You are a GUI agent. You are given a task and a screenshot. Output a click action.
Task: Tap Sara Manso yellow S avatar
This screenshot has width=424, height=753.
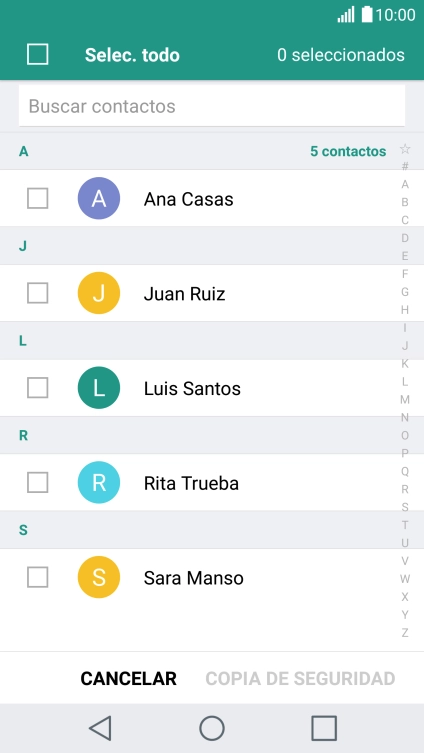point(99,577)
